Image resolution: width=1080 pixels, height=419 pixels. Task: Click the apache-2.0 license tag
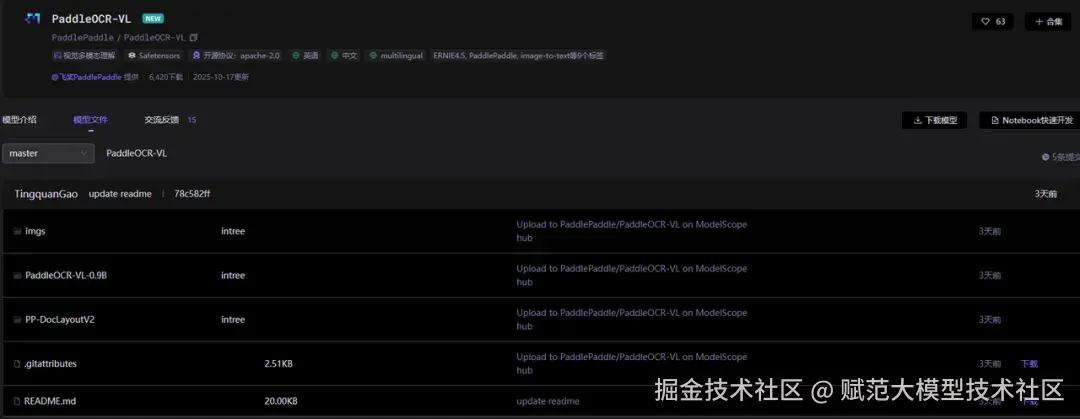[x=236, y=55]
